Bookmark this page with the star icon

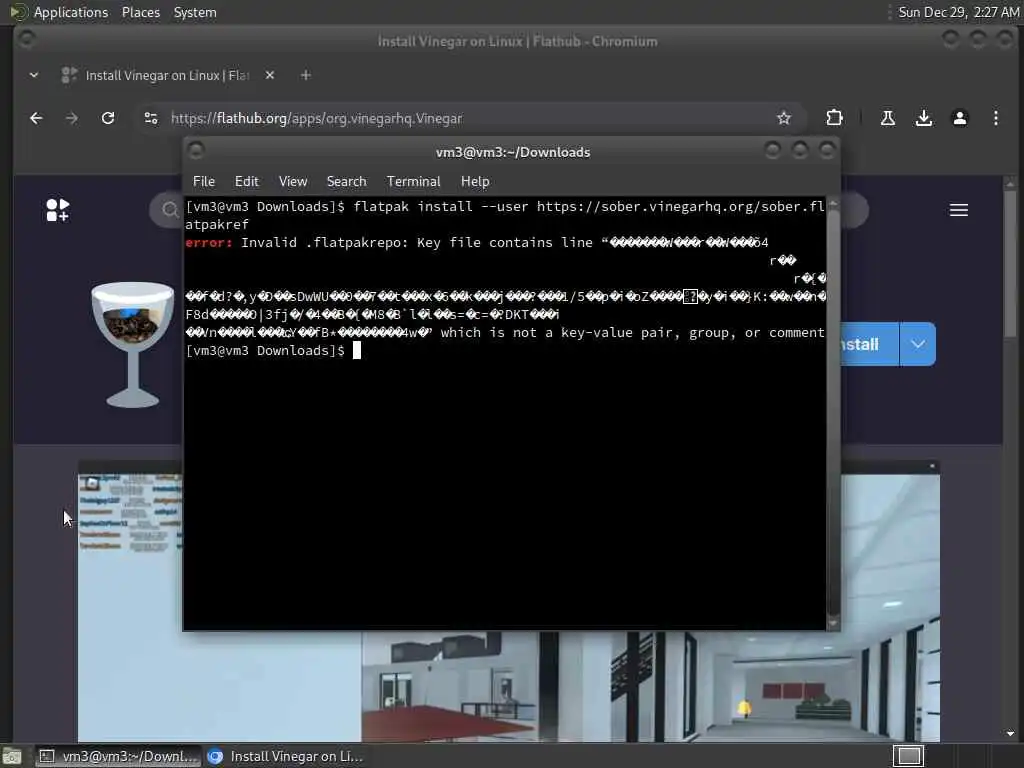(x=784, y=118)
